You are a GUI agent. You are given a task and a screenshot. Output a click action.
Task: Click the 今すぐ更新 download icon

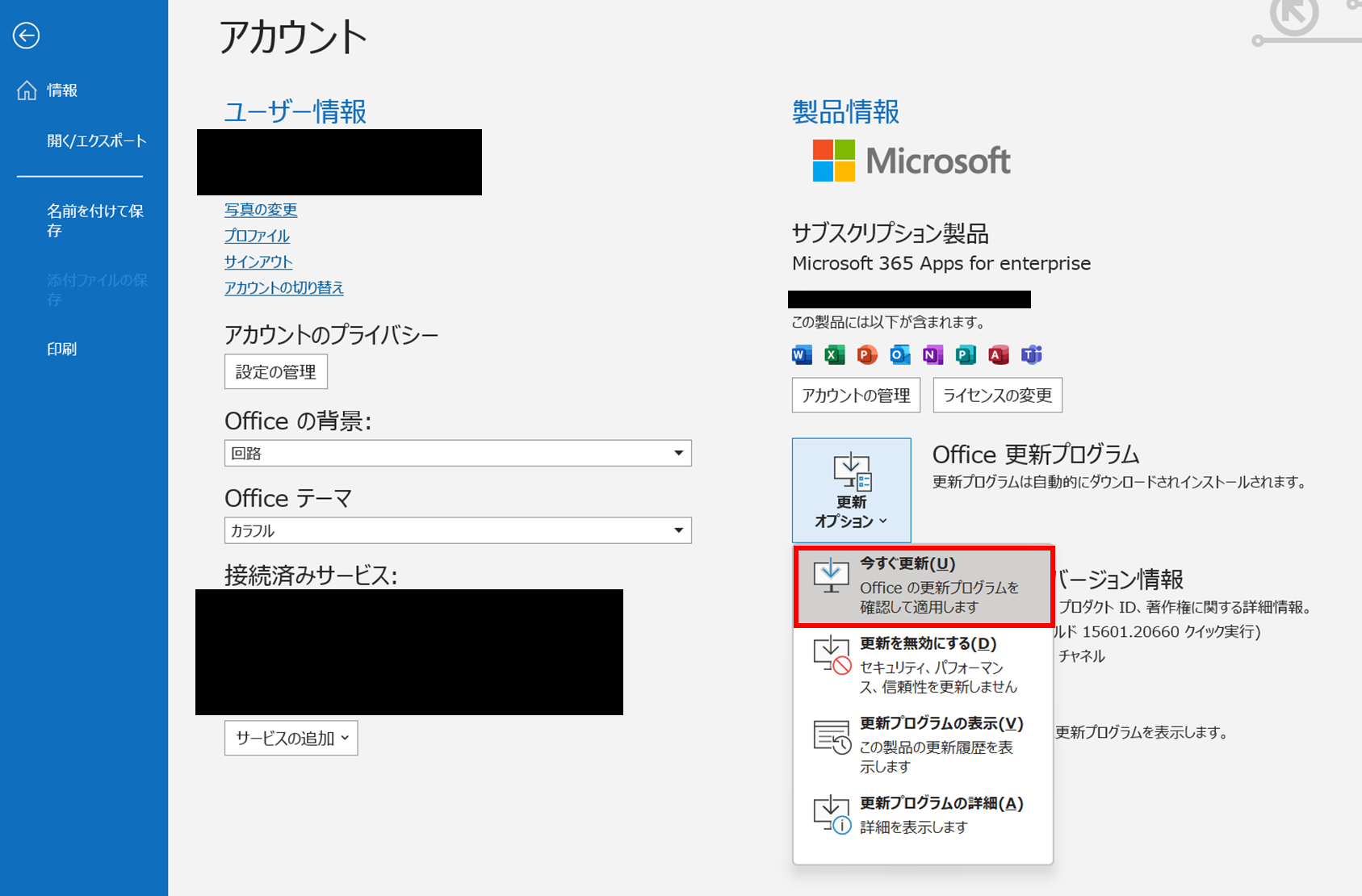pos(831,576)
